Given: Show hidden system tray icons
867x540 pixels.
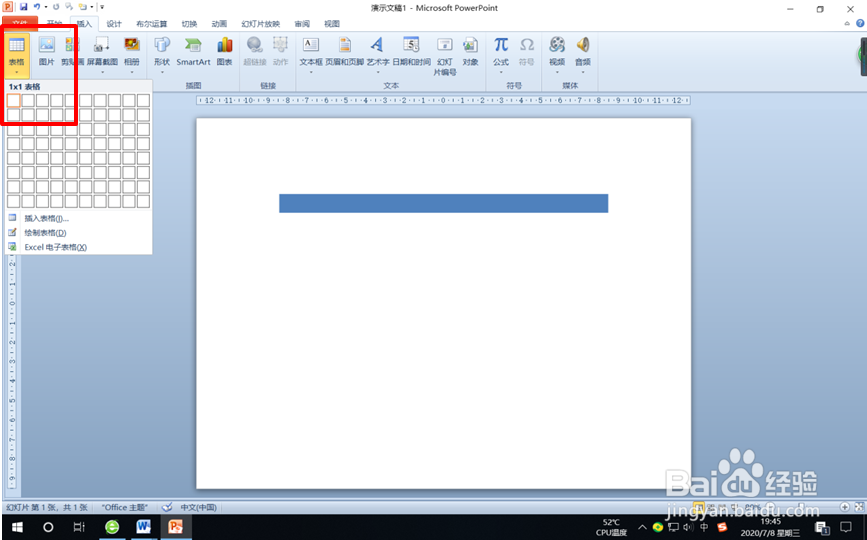Looking at the screenshot, I should point(642,527).
